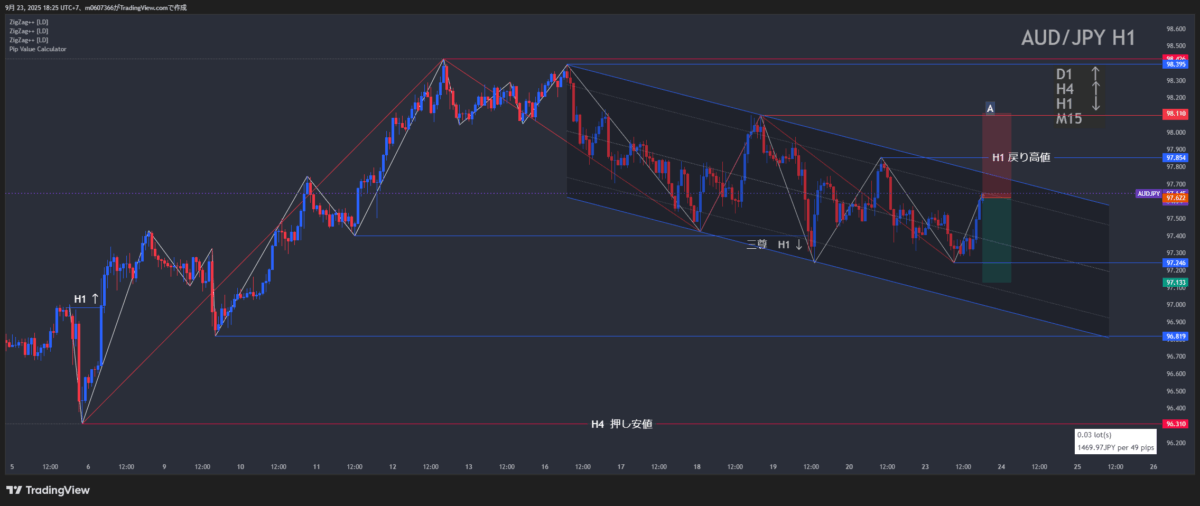The image size is (1200, 506).
Task: Click the blue 97.854 price label
Action: 1175,157
